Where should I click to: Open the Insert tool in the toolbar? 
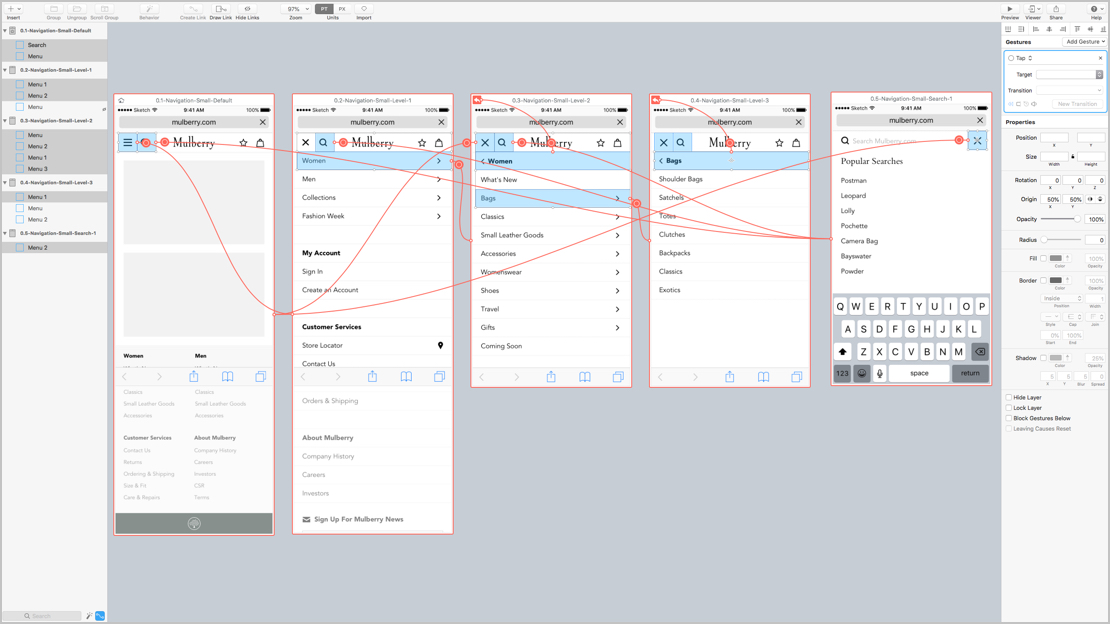[x=13, y=9]
